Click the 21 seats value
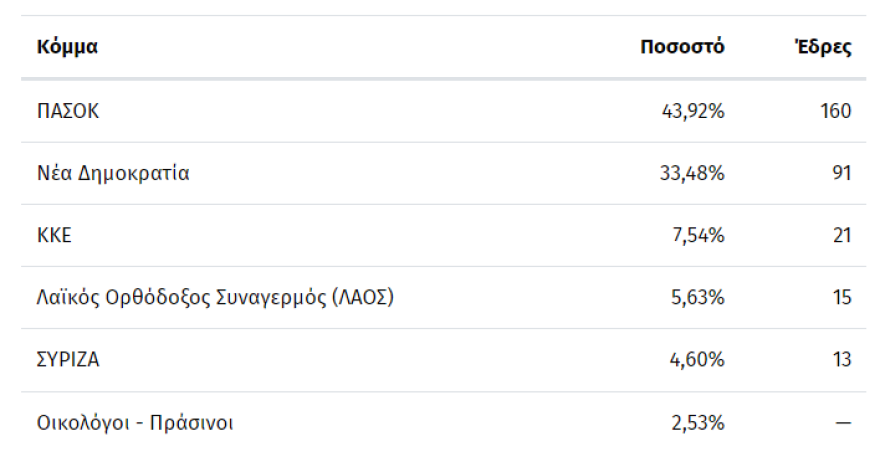Image resolution: width=880 pixels, height=467 pixels. click(840, 236)
